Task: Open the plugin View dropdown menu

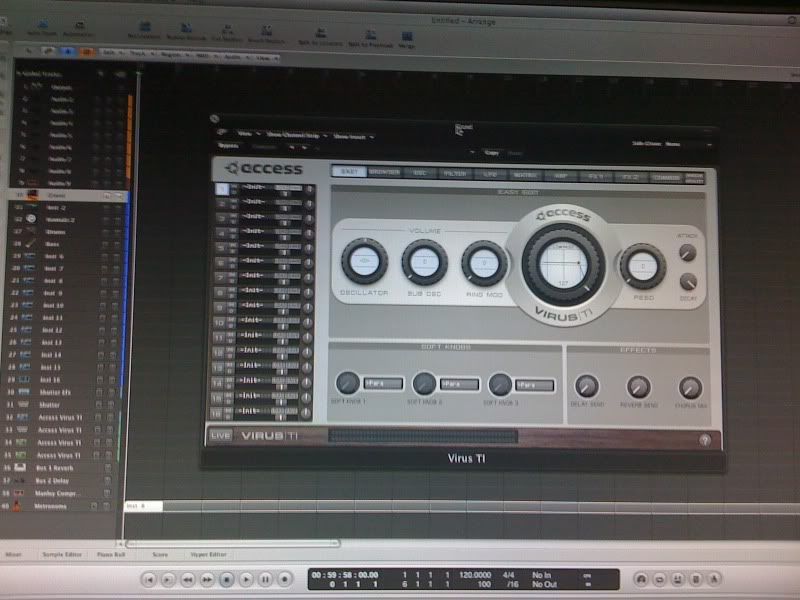Action: point(244,133)
